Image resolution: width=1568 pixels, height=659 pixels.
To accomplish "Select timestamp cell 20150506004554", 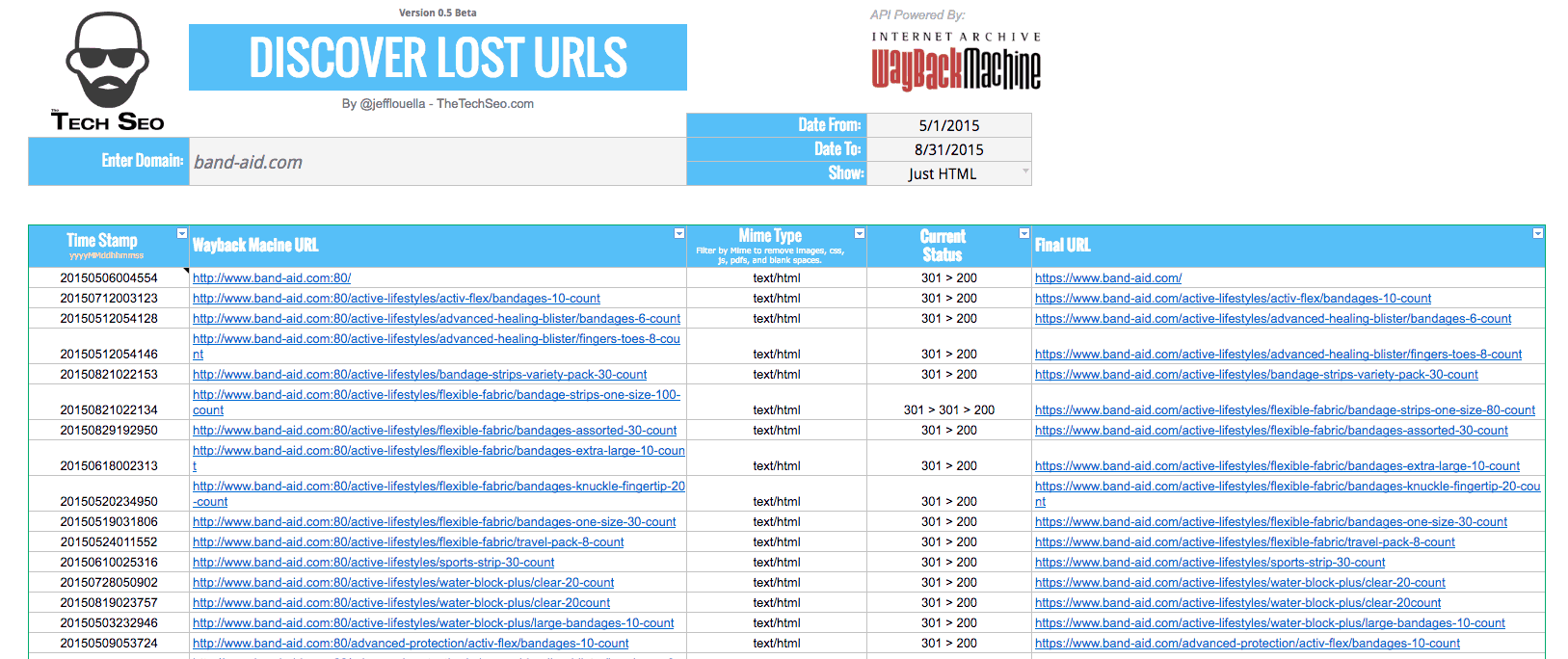I will pyautogui.click(x=109, y=278).
